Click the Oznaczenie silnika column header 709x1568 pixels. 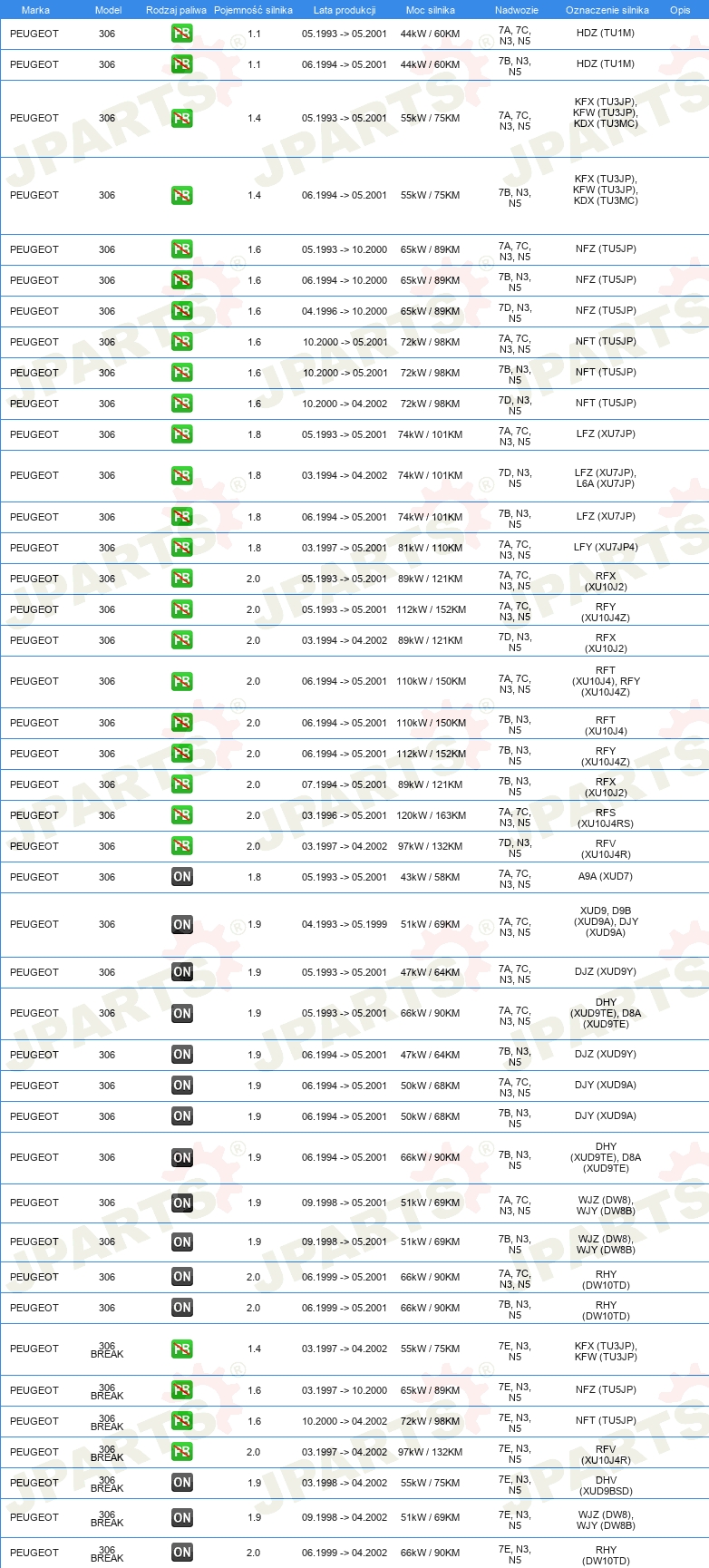[x=607, y=10]
